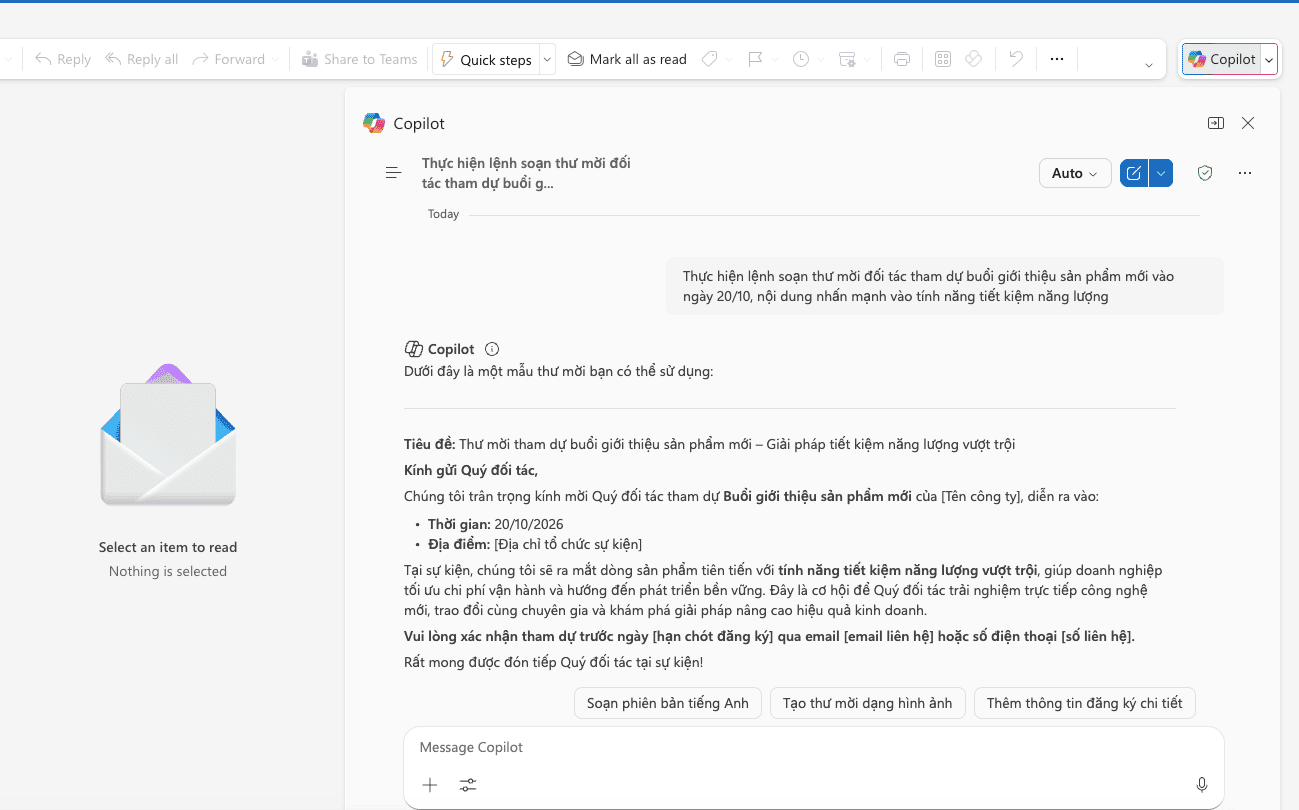Click the Rất mong được đón tiếp line
Screen dimensions: 1299x810
(x=553, y=662)
